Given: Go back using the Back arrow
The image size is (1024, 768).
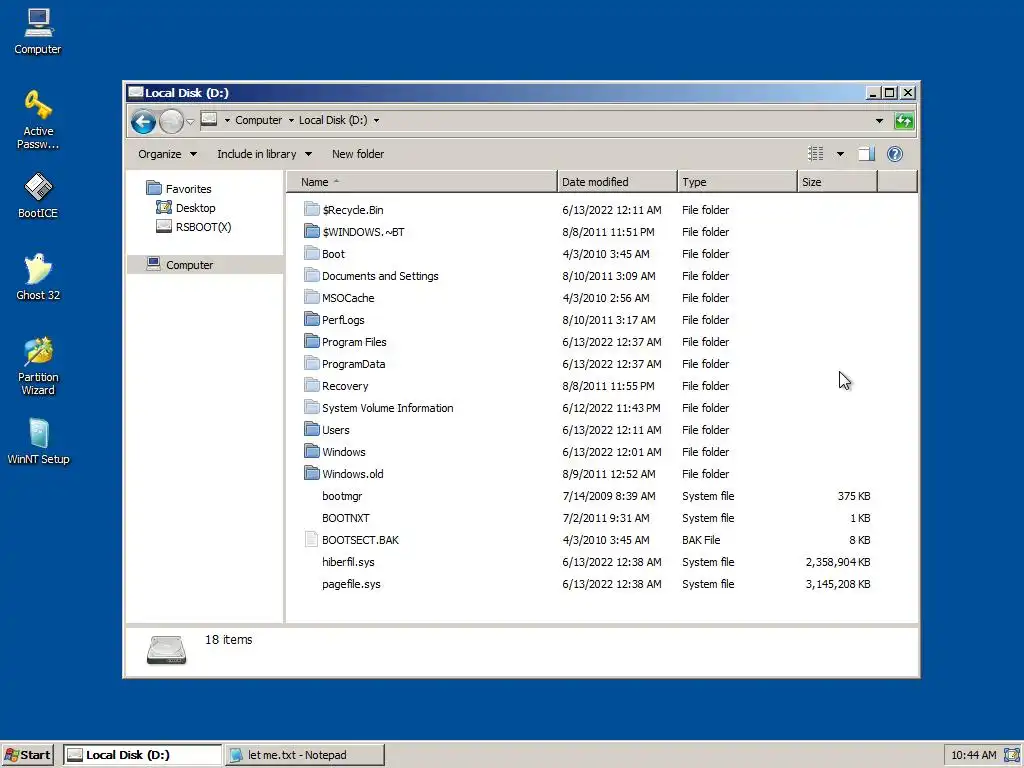Looking at the screenshot, I should coord(143,121).
